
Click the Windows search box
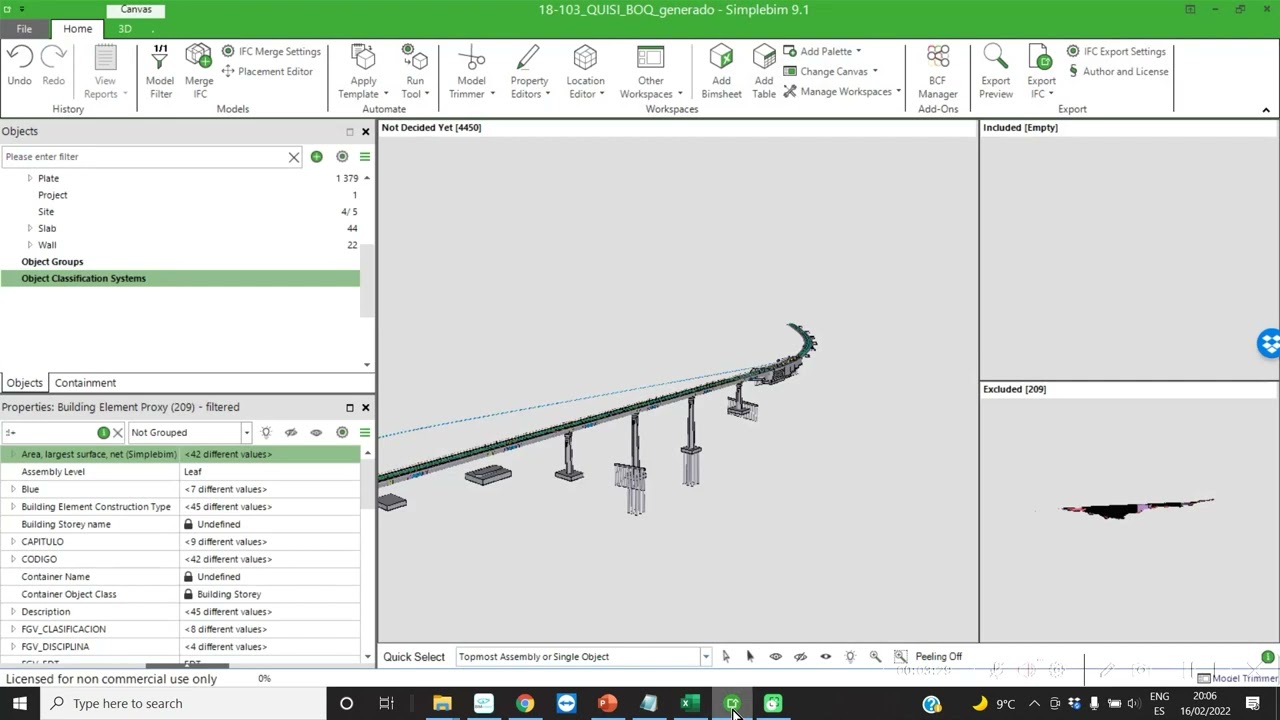click(x=182, y=704)
